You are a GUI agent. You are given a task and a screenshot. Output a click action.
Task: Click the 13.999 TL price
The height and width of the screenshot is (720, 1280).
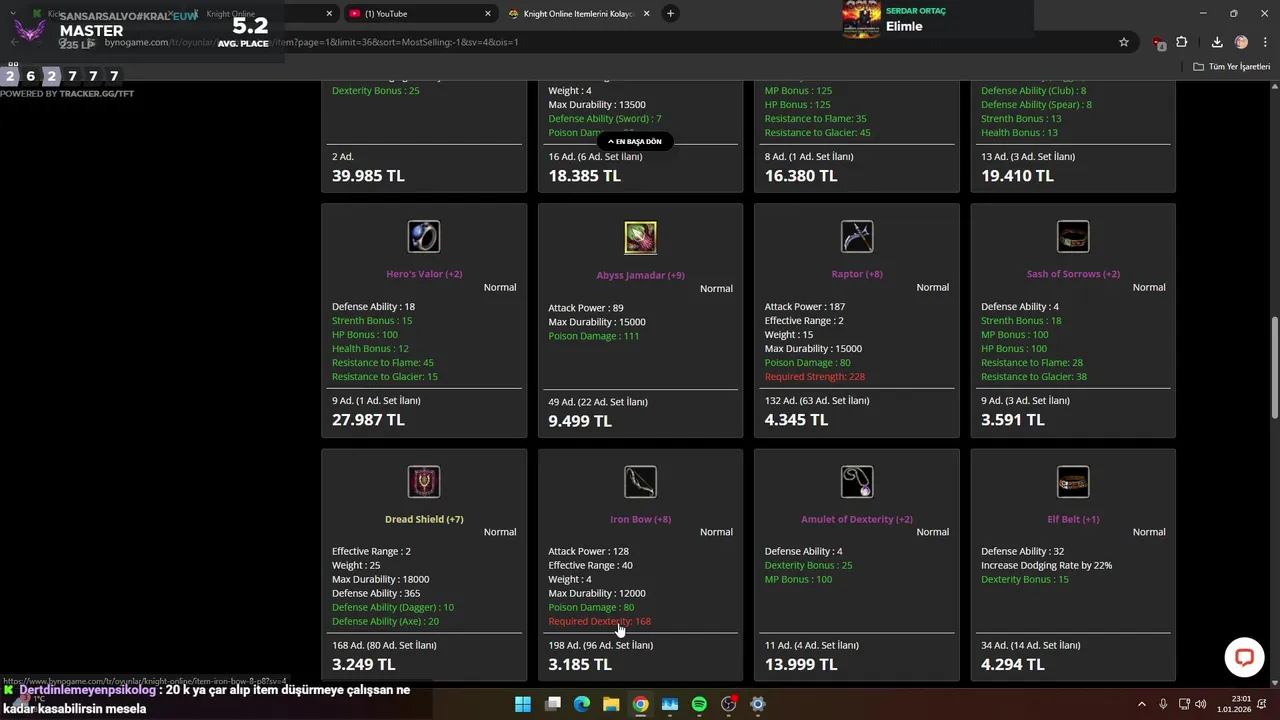tap(801, 665)
